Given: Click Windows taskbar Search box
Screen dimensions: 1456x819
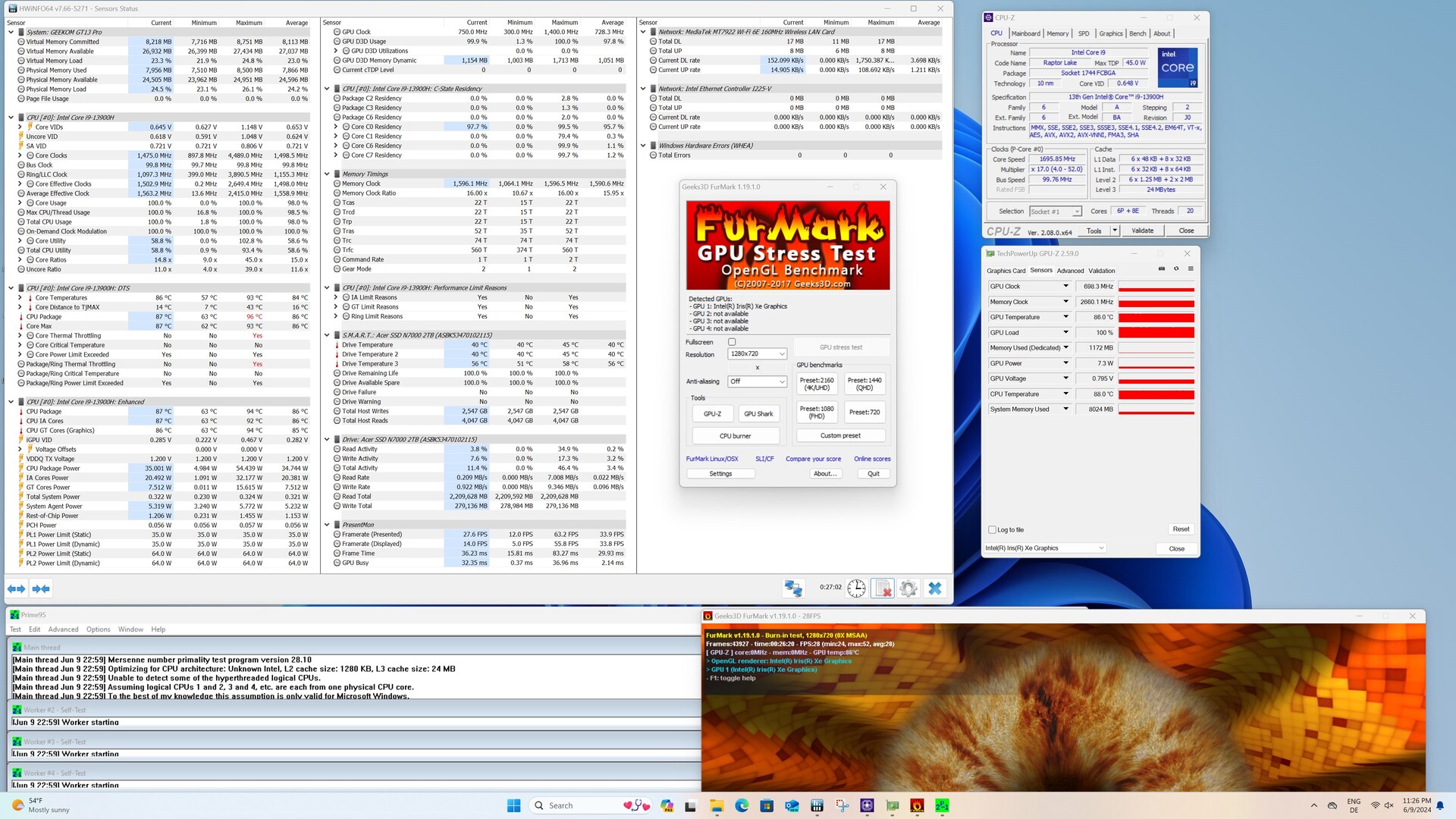Looking at the screenshot, I should (x=590, y=805).
